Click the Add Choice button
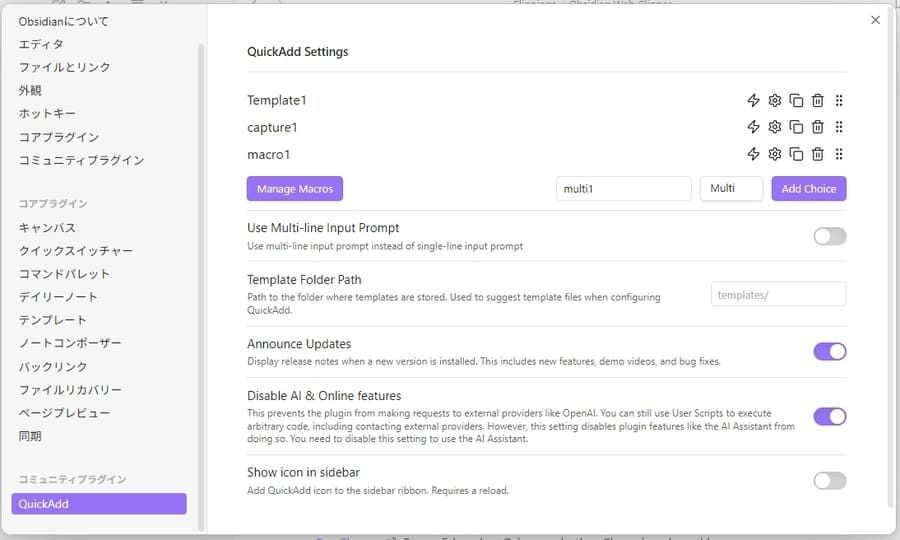This screenshot has height=540, width=900. (x=809, y=188)
